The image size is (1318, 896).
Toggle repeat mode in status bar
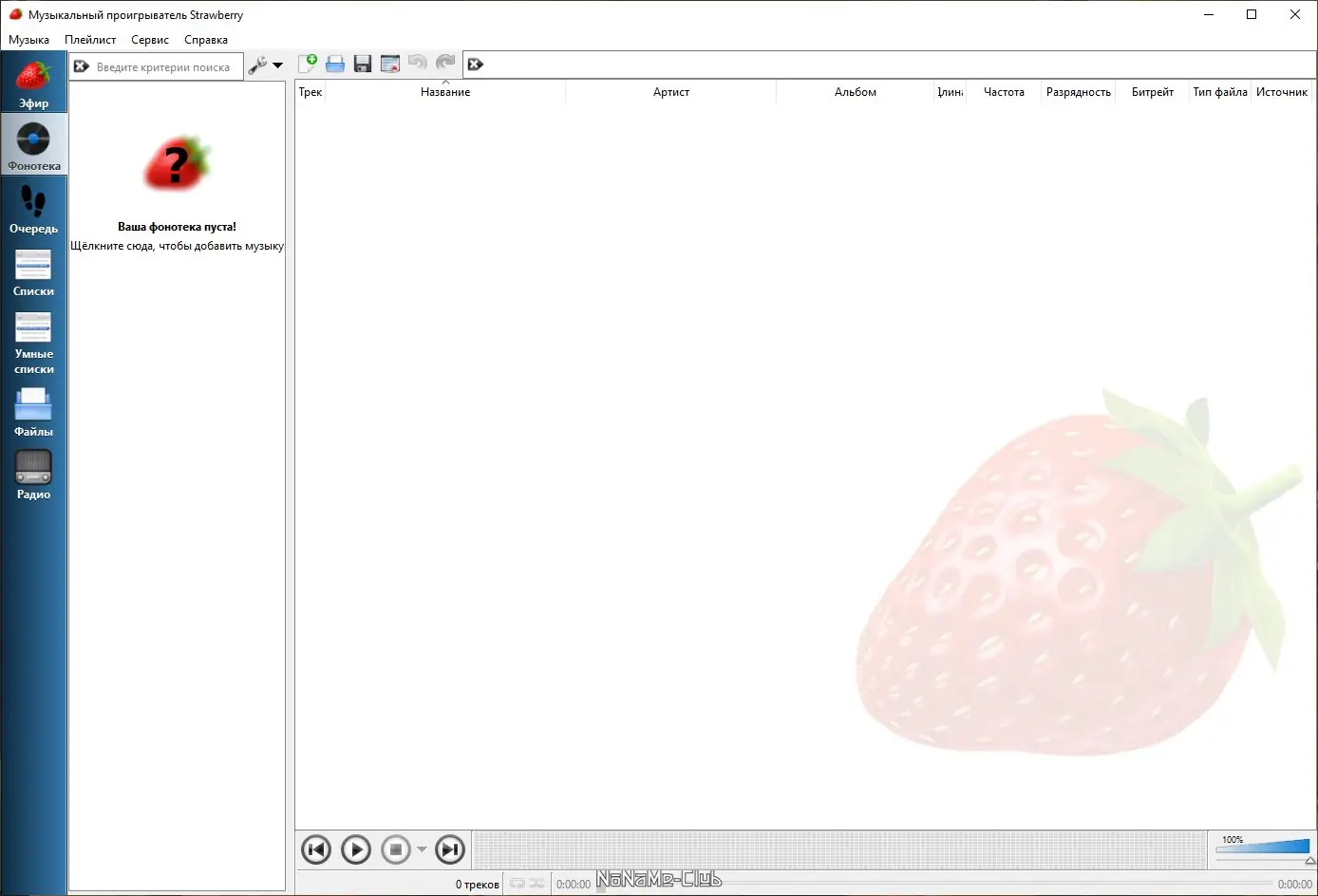pyautogui.click(x=518, y=884)
